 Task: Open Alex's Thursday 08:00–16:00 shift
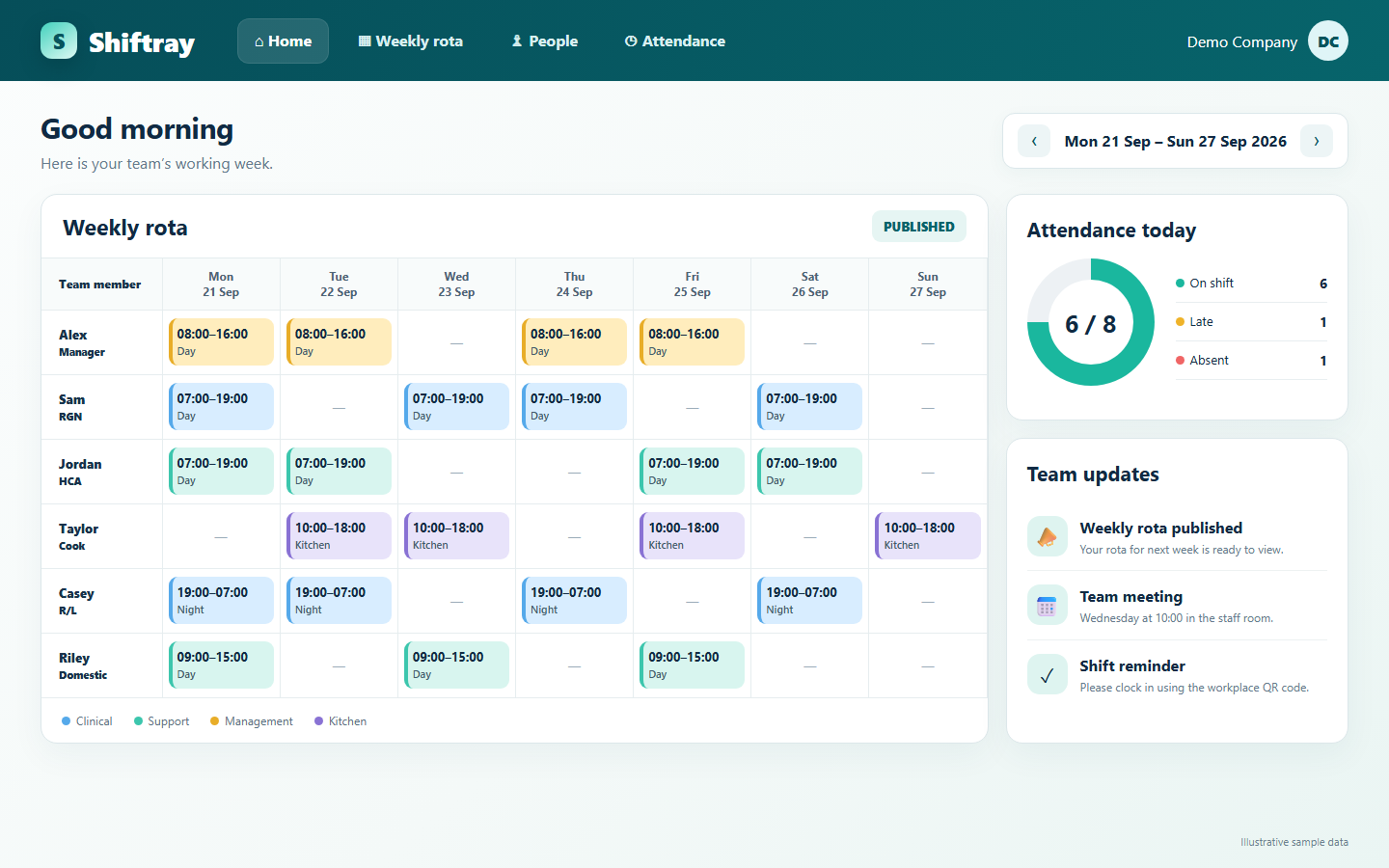point(574,342)
